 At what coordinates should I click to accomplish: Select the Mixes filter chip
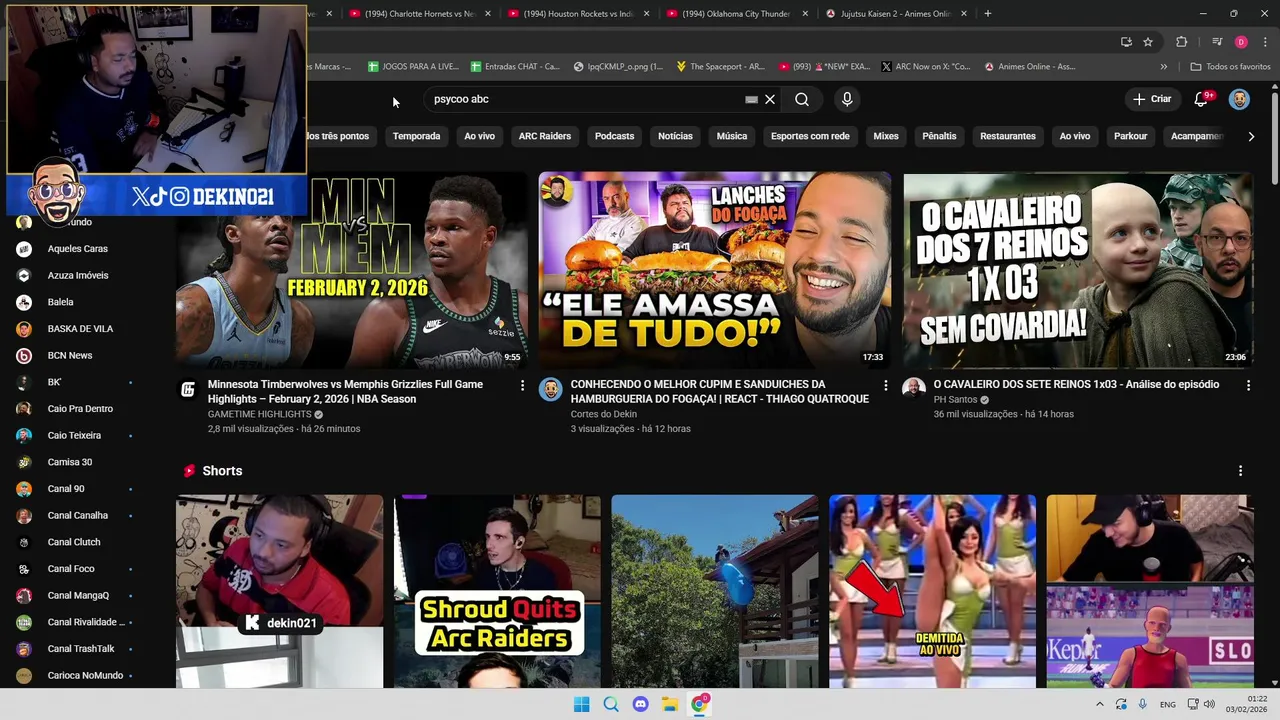point(886,136)
